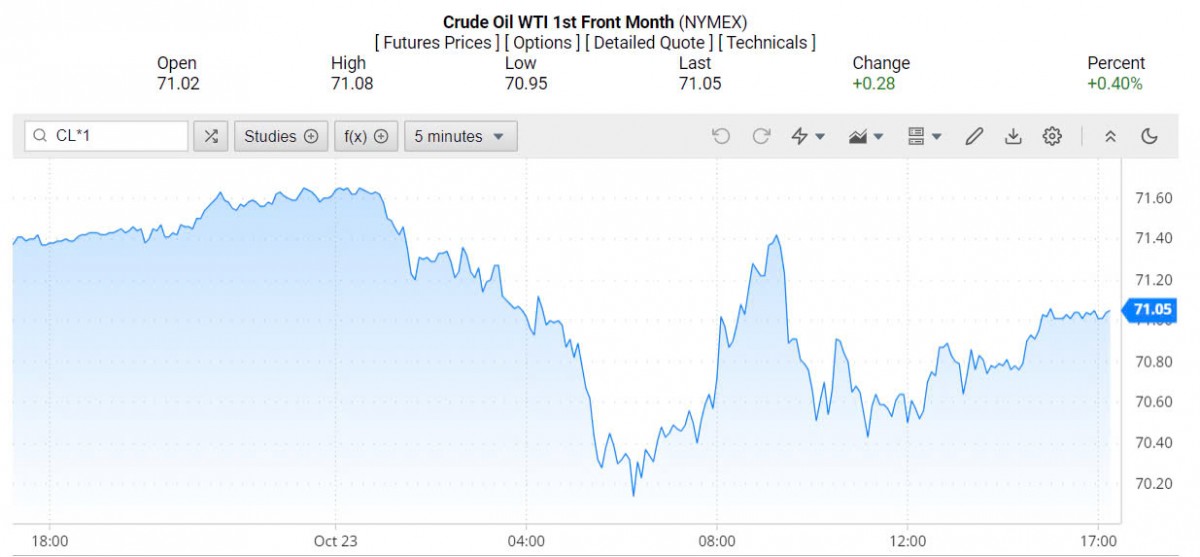
Task: Add a study with Studies button
Action: [x=281, y=137]
